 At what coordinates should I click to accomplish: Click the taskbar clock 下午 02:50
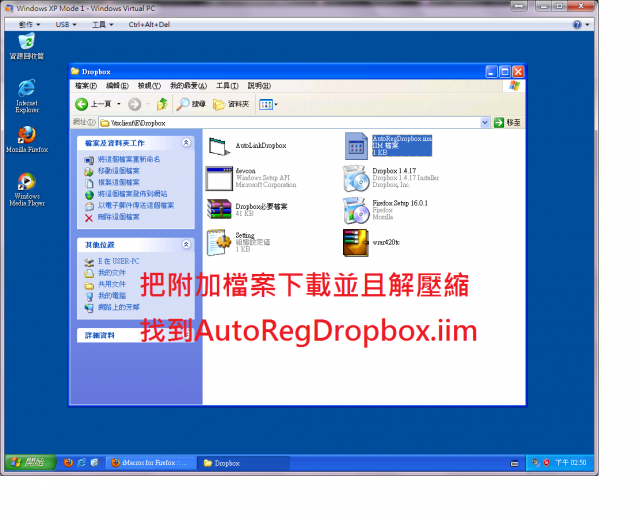(570, 463)
